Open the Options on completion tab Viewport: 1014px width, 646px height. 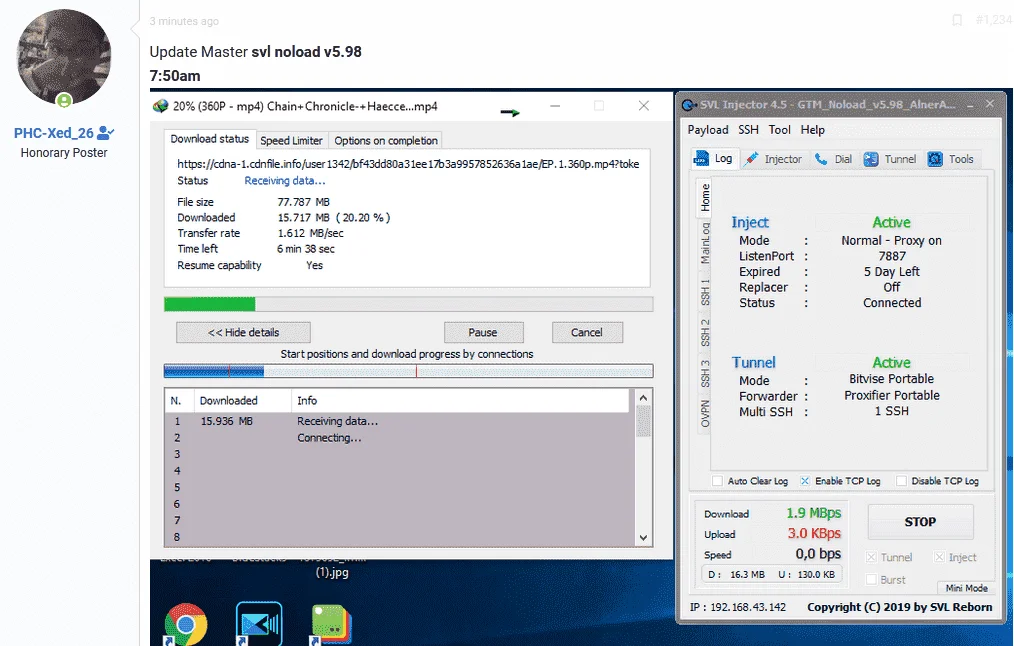(386, 140)
